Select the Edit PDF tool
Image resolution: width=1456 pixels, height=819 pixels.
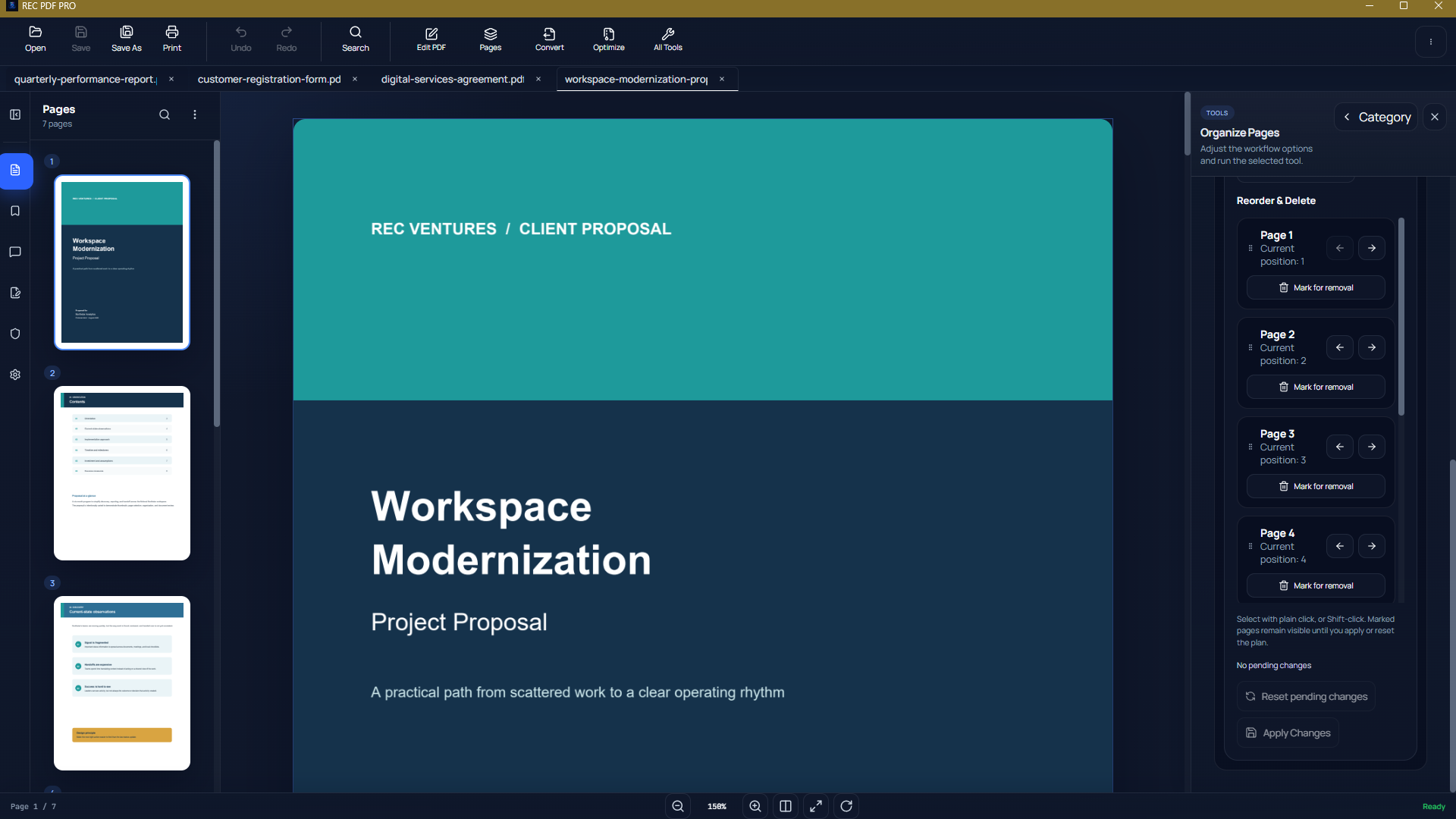[x=431, y=39]
